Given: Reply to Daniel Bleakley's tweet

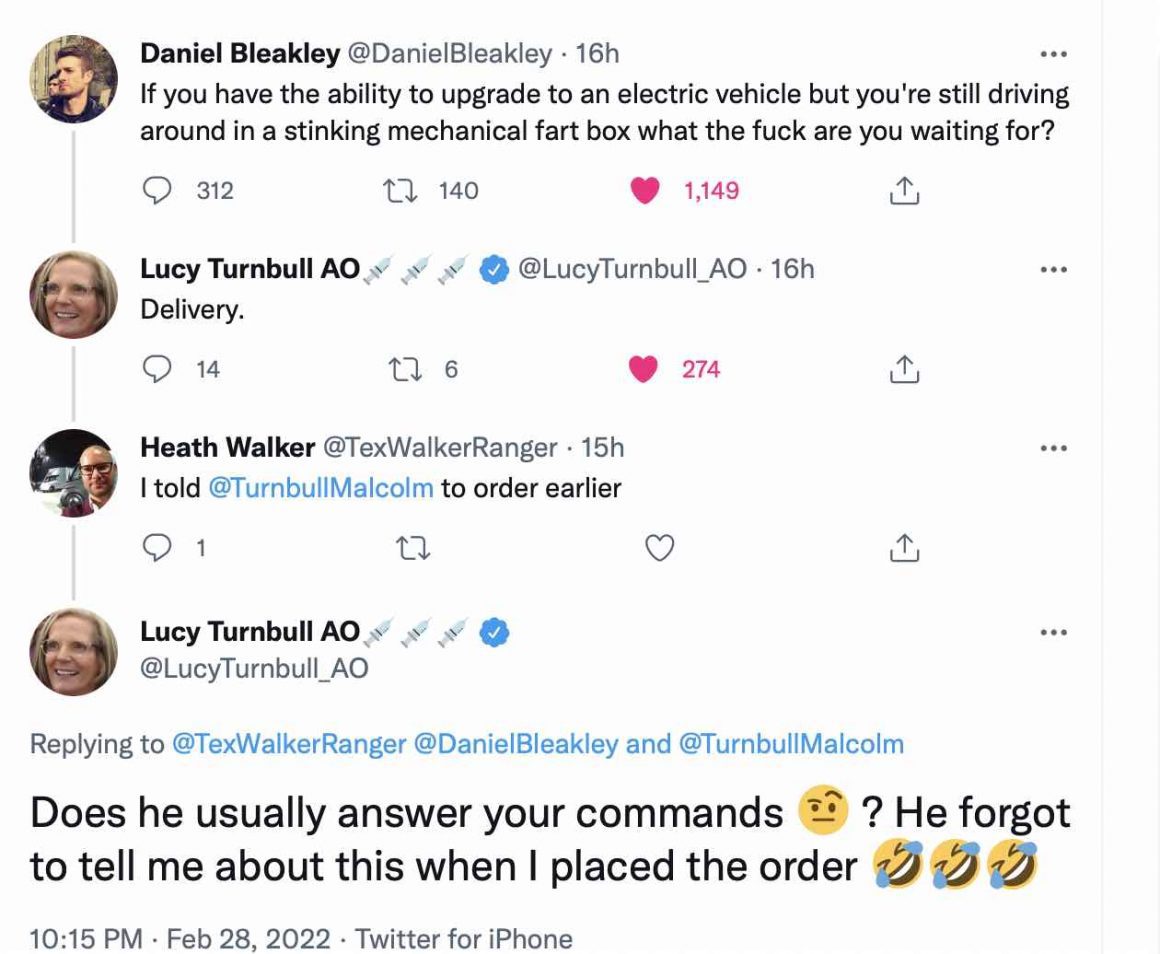Looking at the screenshot, I should tap(157, 190).
